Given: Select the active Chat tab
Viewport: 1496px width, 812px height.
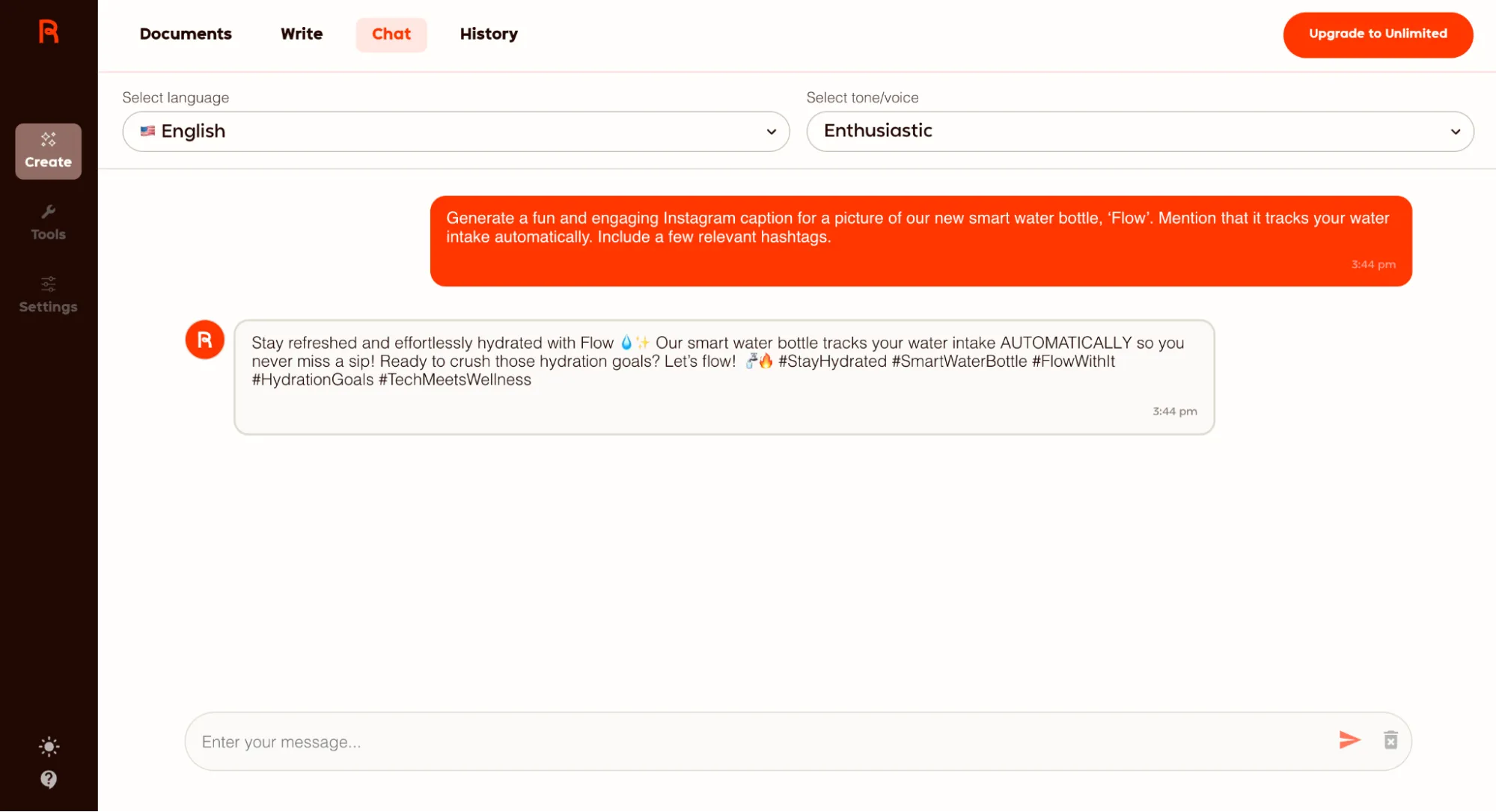Looking at the screenshot, I should [x=391, y=34].
